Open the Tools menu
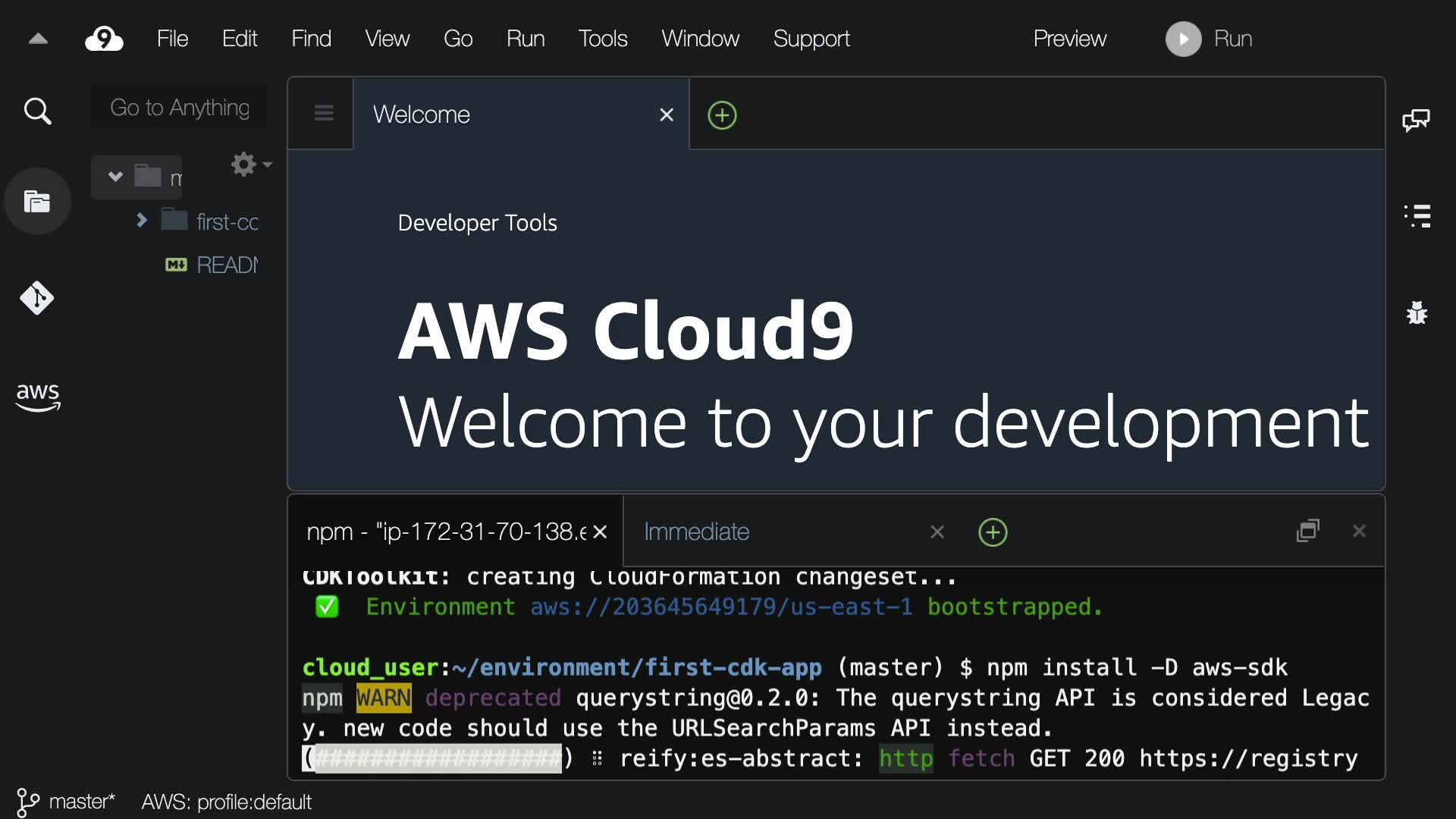 tap(602, 39)
